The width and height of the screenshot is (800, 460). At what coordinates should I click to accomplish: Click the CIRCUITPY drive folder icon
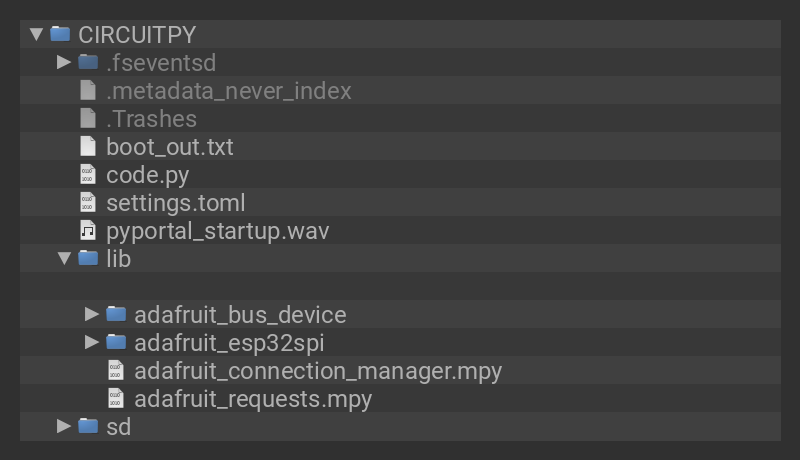click(60, 34)
